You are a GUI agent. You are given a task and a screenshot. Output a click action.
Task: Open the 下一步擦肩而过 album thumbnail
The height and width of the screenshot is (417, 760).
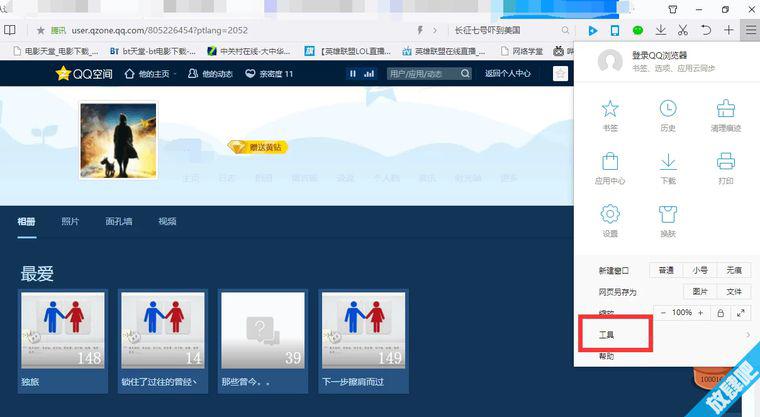pyautogui.click(x=364, y=330)
